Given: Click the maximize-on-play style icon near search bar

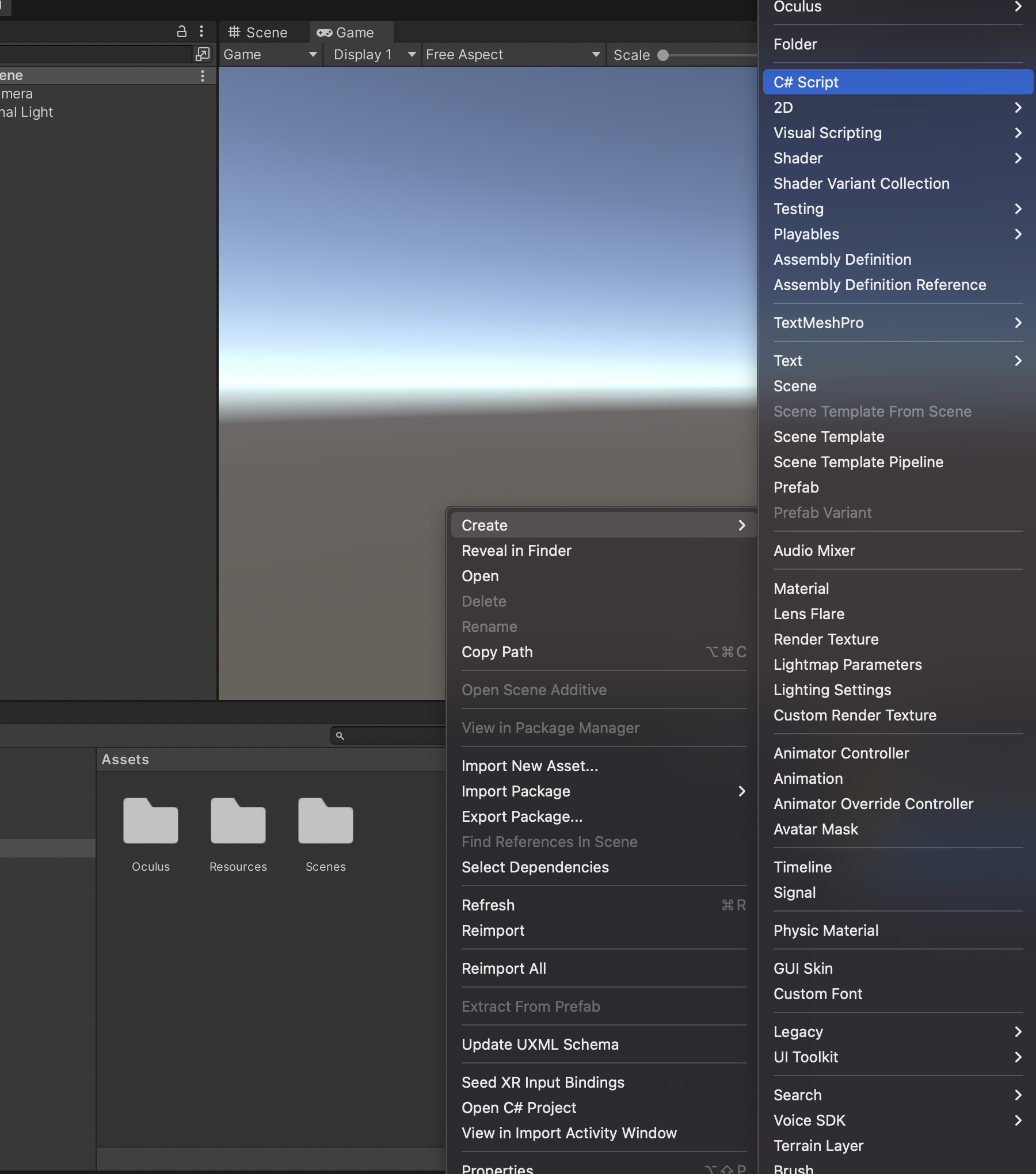Looking at the screenshot, I should (x=203, y=54).
